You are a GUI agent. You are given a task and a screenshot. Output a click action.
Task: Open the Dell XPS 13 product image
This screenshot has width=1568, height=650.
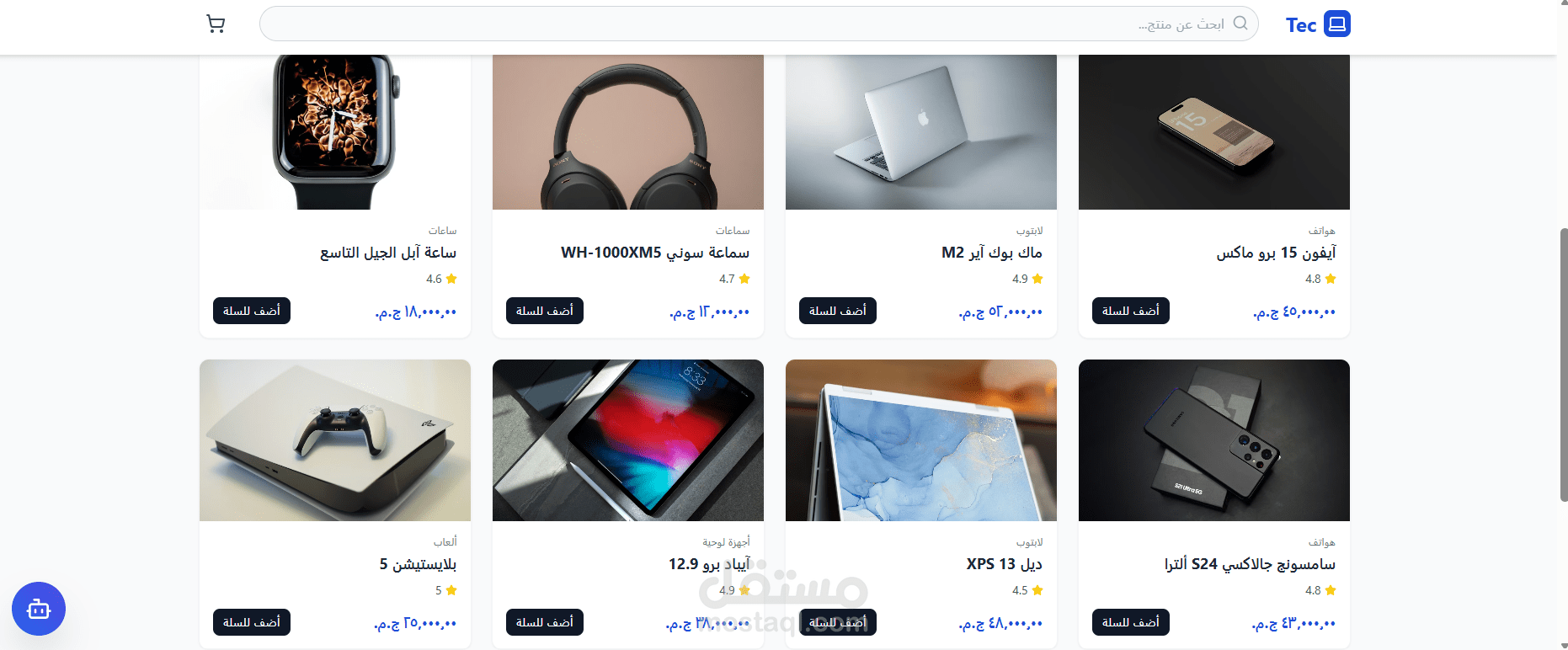(x=920, y=440)
